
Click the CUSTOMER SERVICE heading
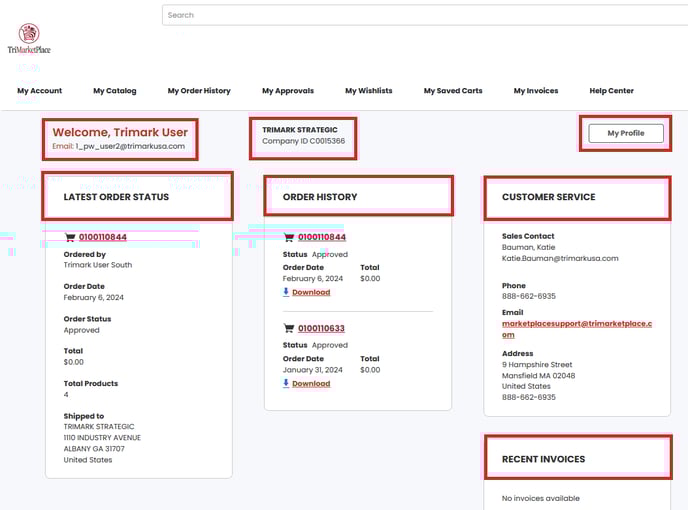(x=548, y=197)
